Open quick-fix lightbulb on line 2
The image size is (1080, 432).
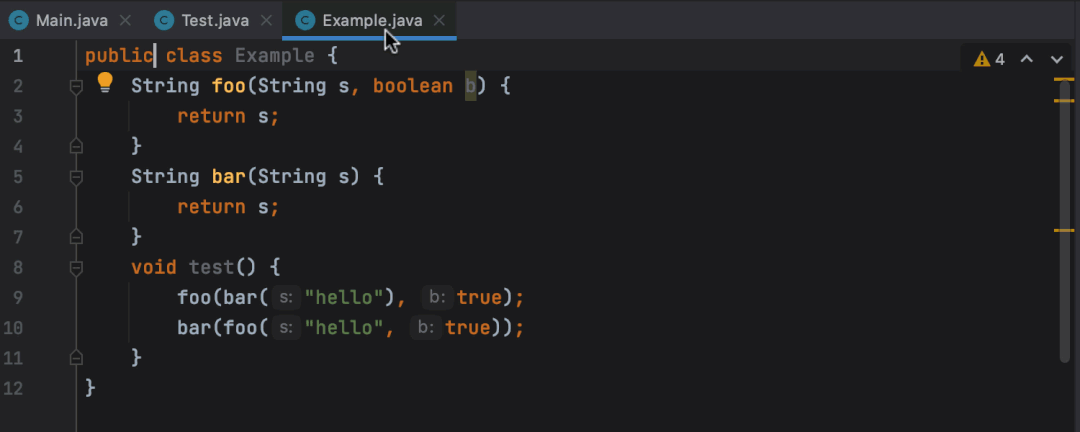pos(104,82)
